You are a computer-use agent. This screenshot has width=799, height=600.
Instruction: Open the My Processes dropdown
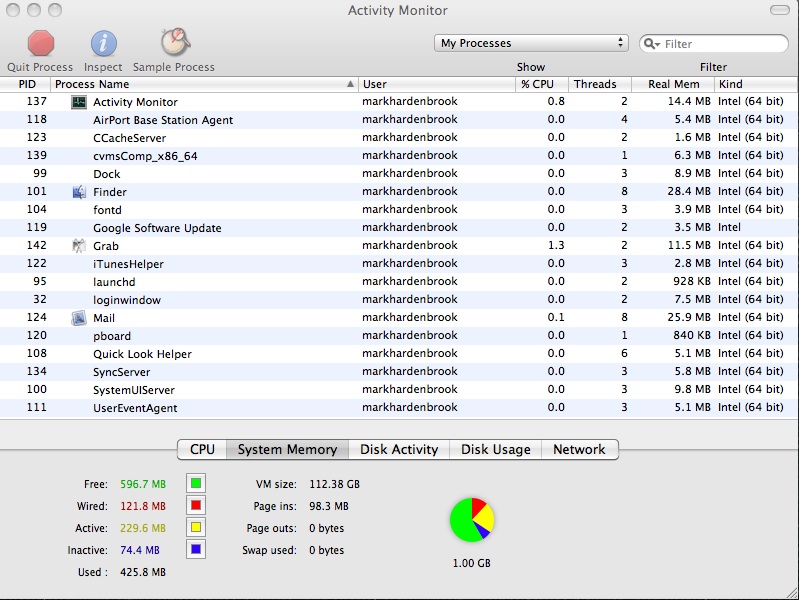click(531, 43)
